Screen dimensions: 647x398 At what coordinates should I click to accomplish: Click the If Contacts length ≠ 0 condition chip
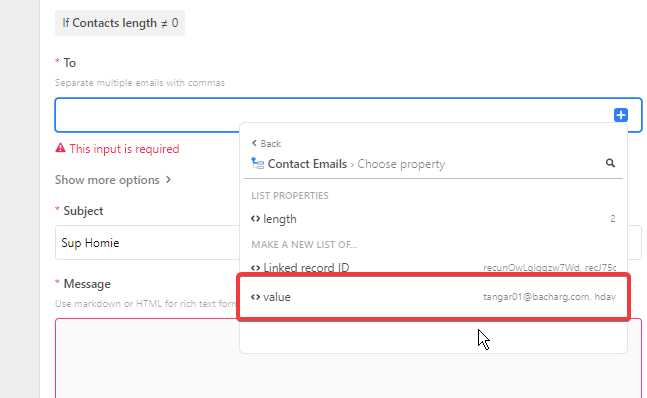pos(120,23)
